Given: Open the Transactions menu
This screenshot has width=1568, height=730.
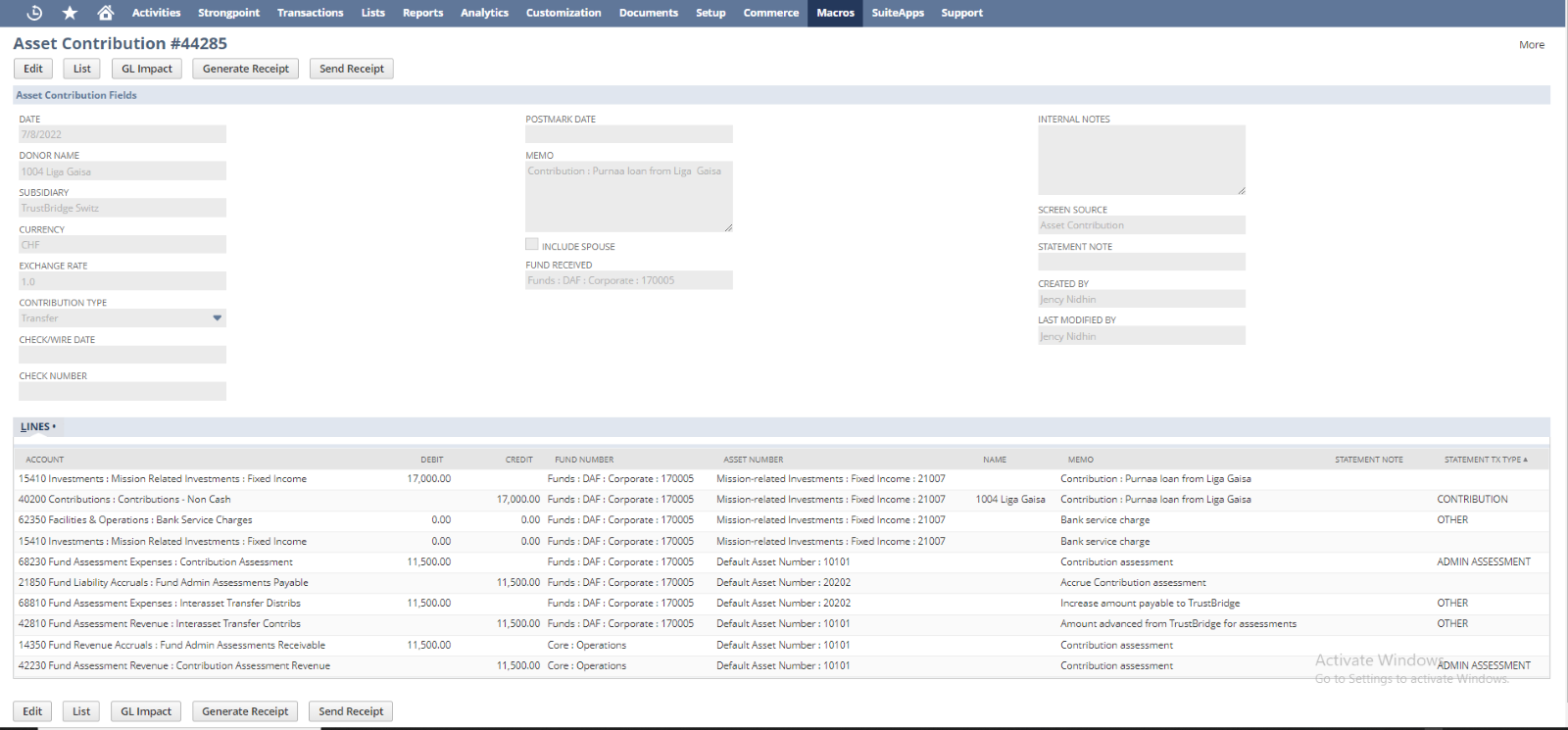Looking at the screenshot, I should click(x=310, y=13).
